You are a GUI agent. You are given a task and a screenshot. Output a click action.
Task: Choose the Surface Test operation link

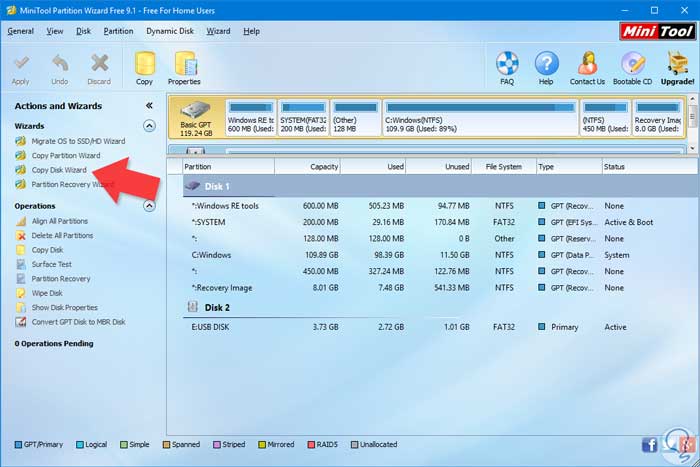click(x=52, y=264)
